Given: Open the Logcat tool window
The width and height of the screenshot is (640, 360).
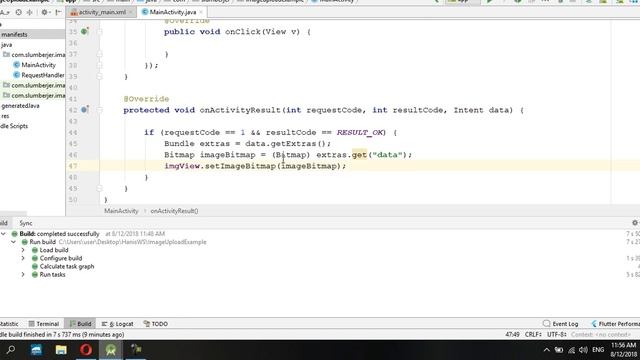Looking at the screenshot, I should (118, 324).
